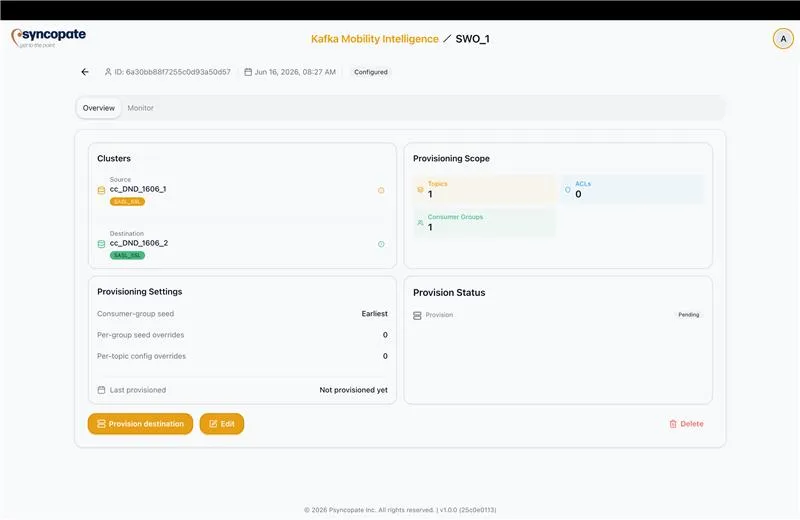Click the ACLs count tile

point(632,189)
